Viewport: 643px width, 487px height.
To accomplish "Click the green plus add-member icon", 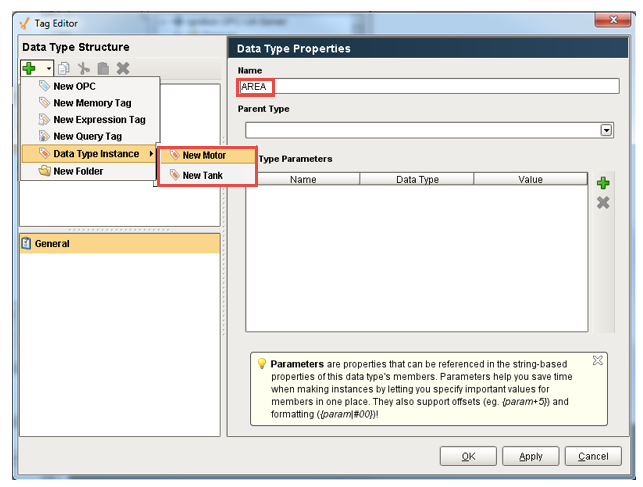I will tap(30, 68).
